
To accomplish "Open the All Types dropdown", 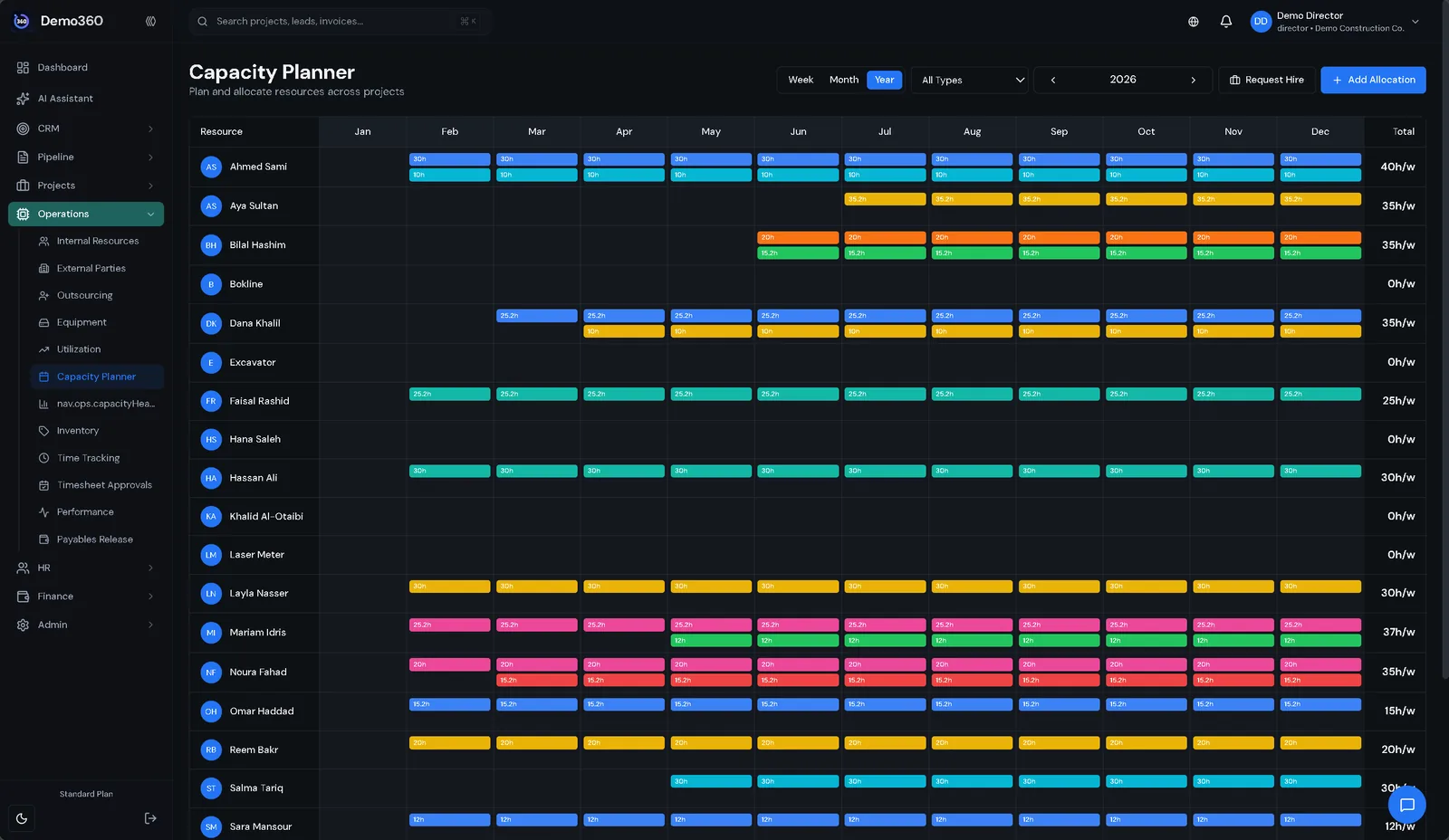I will click(x=969, y=80).
